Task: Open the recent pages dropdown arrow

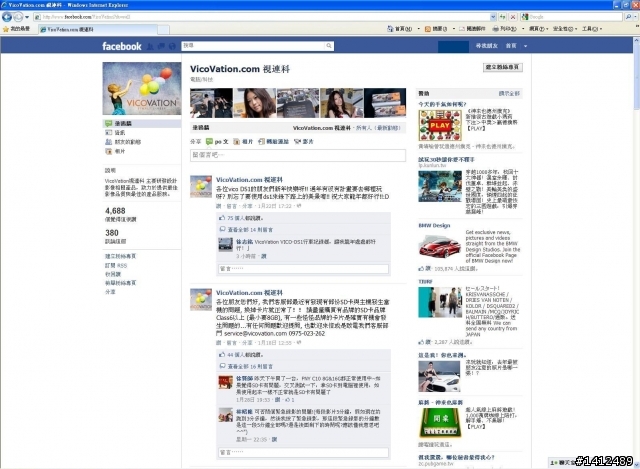Action: click(x=27, y=17)
